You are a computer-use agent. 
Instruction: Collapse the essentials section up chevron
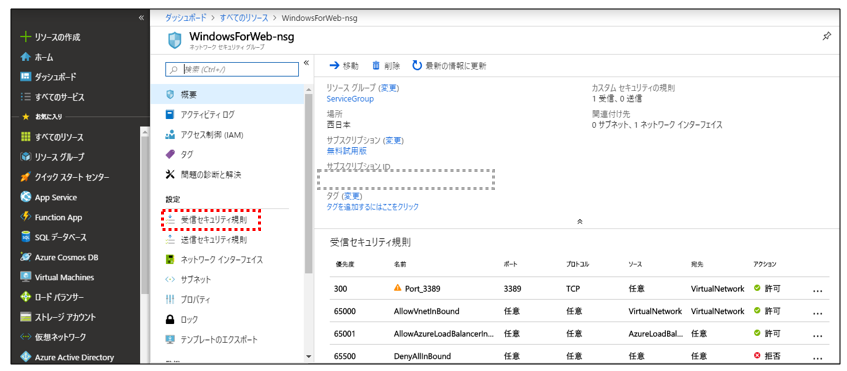click(580, 221)
